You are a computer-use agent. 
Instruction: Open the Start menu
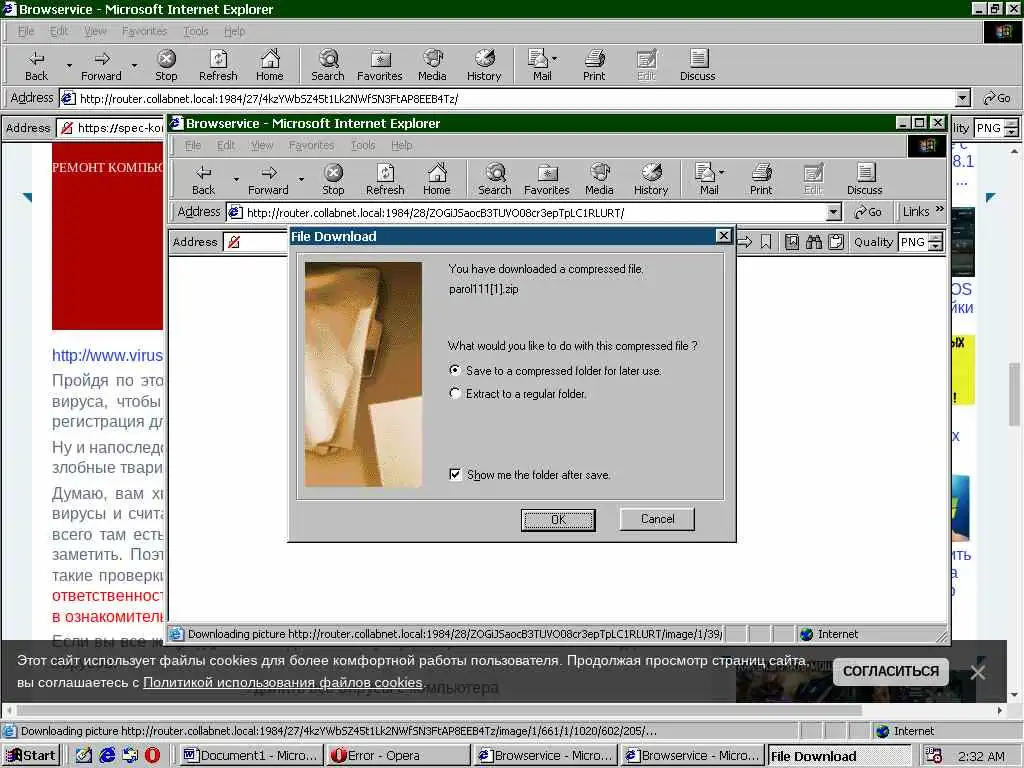click(x=31, y=756)
